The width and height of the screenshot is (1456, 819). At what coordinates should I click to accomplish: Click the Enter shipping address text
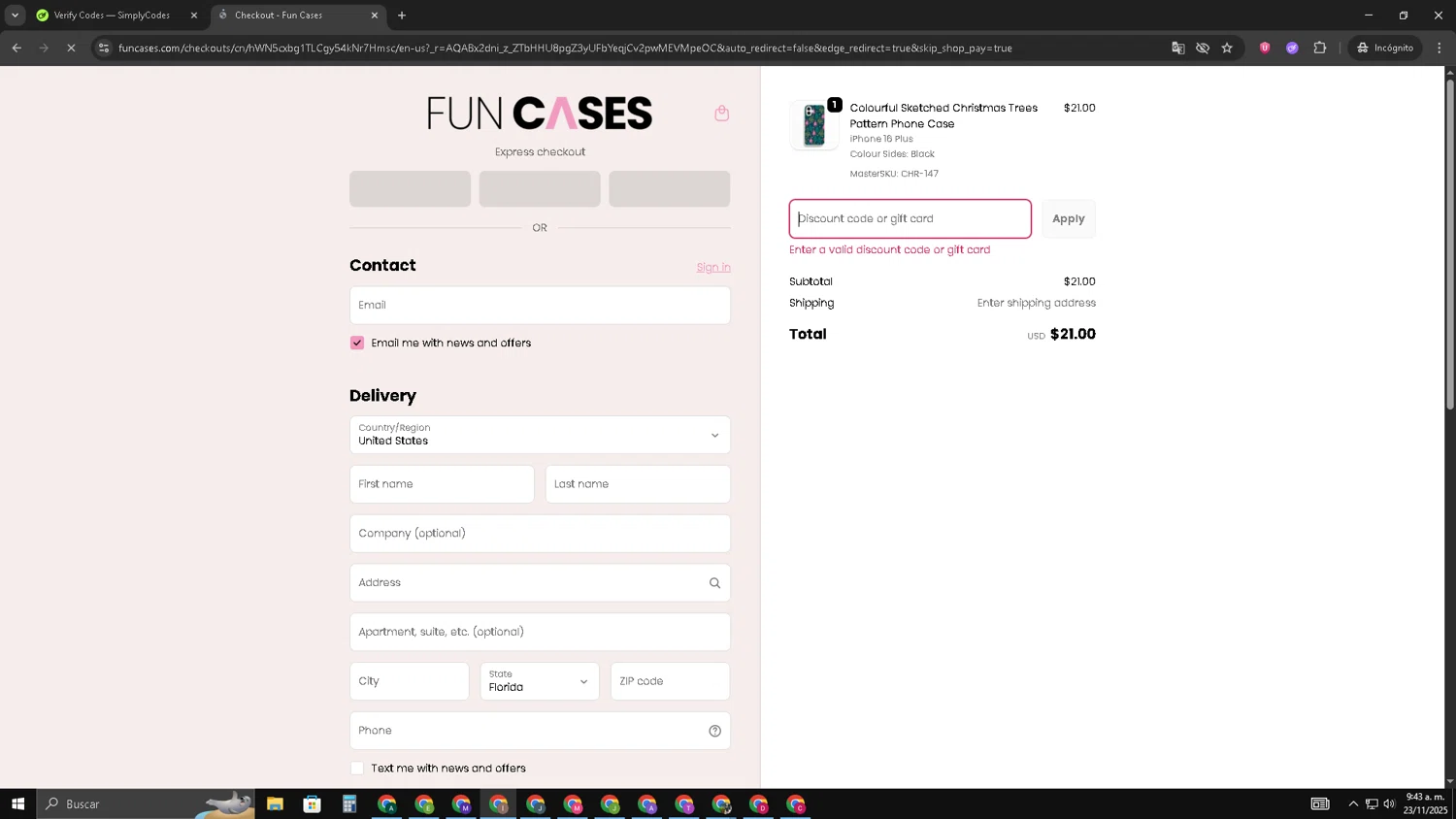(x=1036, y=303)
